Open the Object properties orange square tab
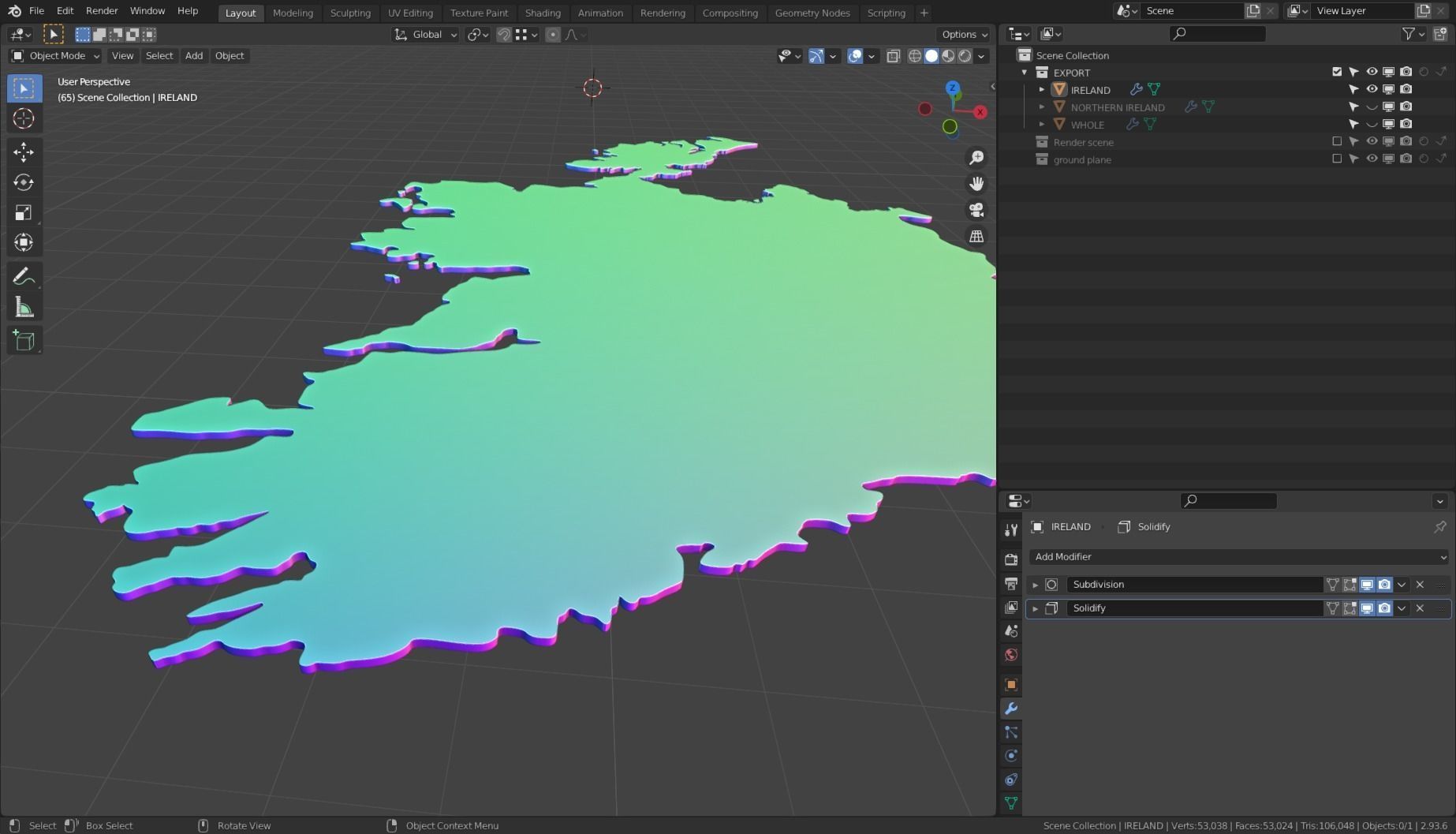Image resolution: width=1456 pixels, height=834 pixels. 1011,685
